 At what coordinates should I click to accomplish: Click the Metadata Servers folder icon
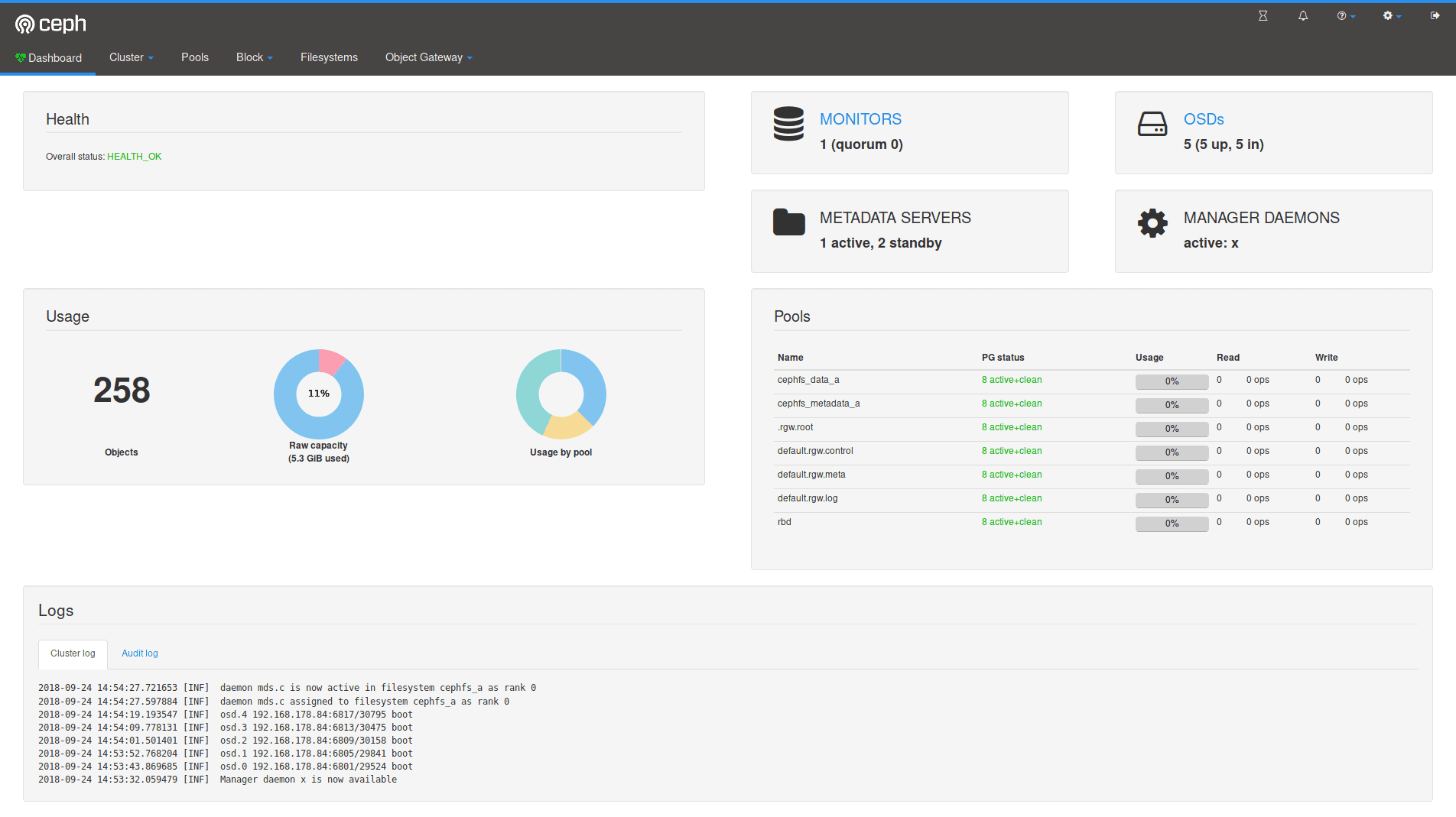pos(788,222)
